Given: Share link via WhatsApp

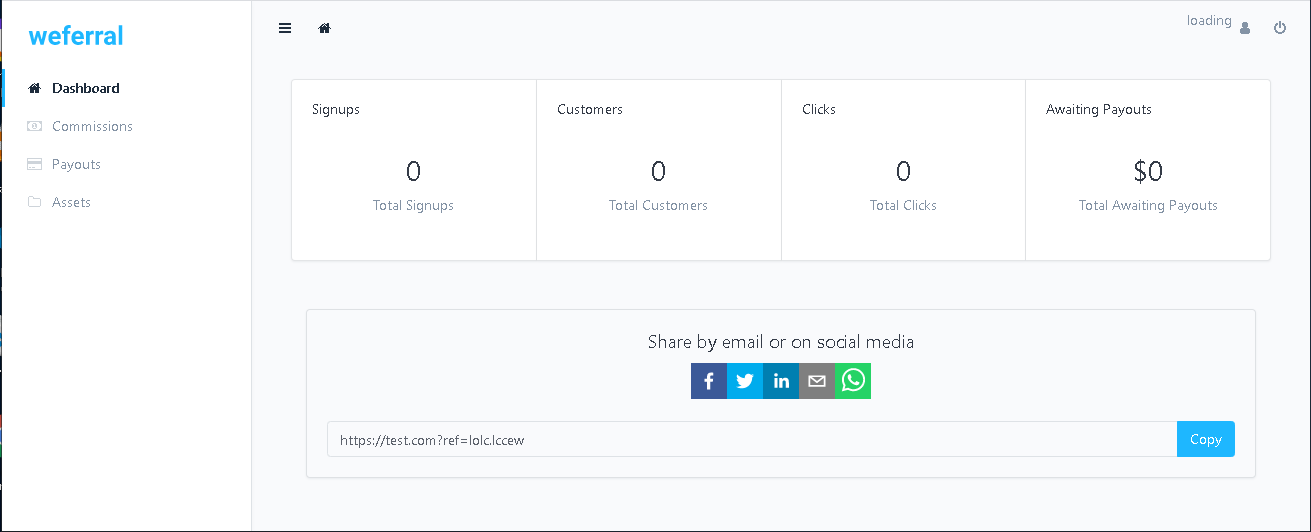Looking at the screenshot, I should [x=853, y=381].
